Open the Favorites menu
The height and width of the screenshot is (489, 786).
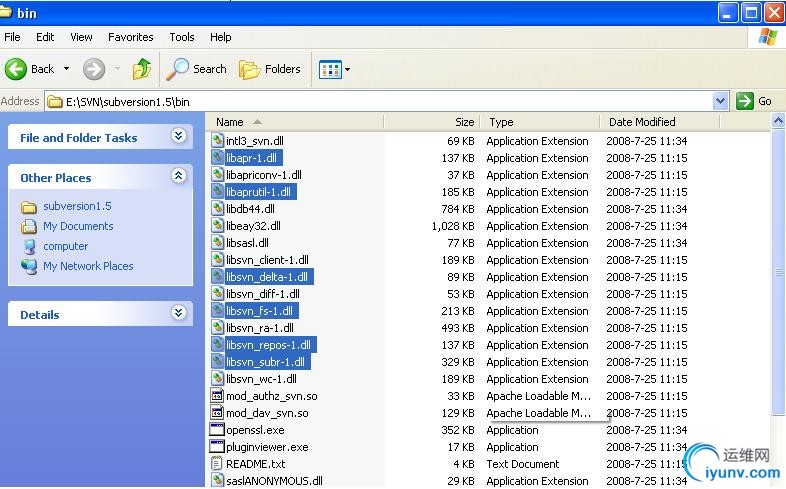130,37
